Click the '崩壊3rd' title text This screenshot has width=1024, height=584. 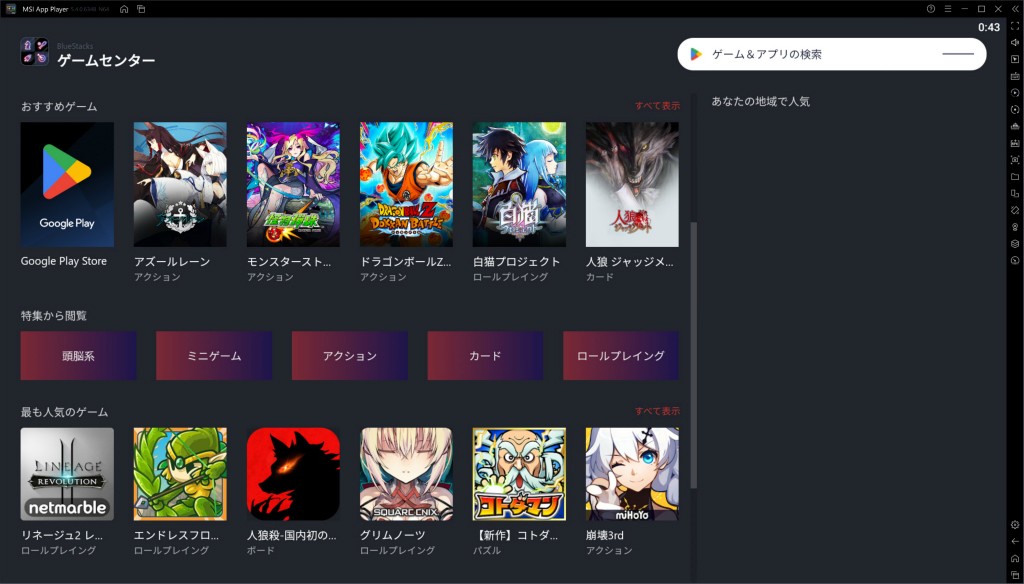pyautogui.click(x=605, y=535)
